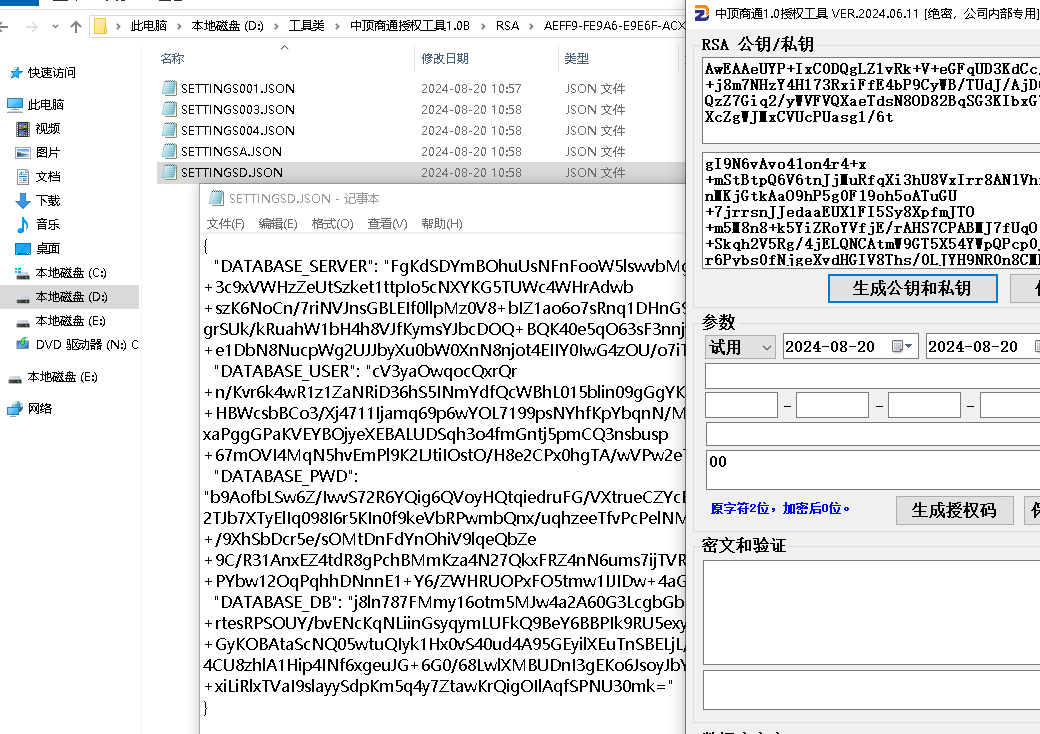This screenshot has width=1040, height=734.
Task: Open 下载 folder in the sidebar
Action: pyautogui.click(x=48, y=200)
